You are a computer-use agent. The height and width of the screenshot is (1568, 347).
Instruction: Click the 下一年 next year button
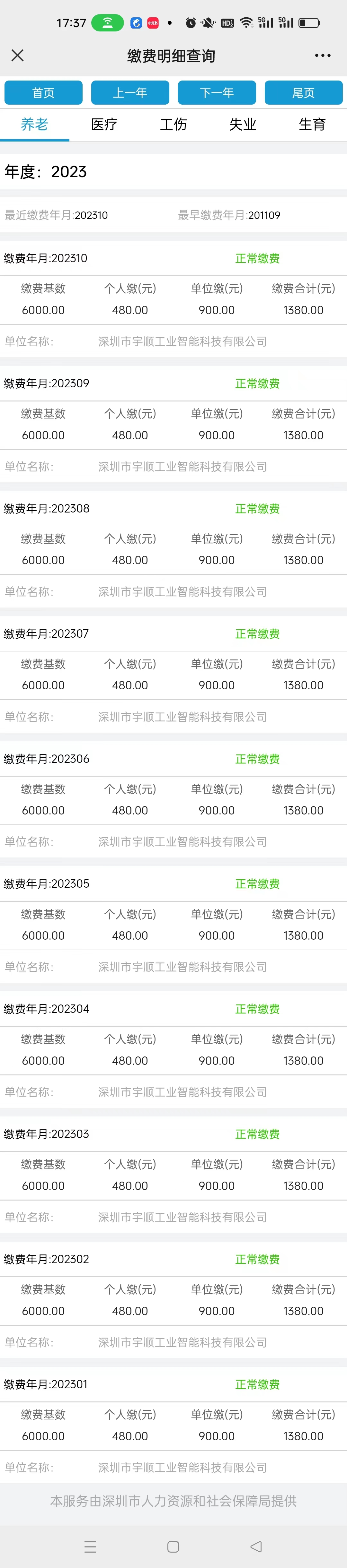point(217,92)
